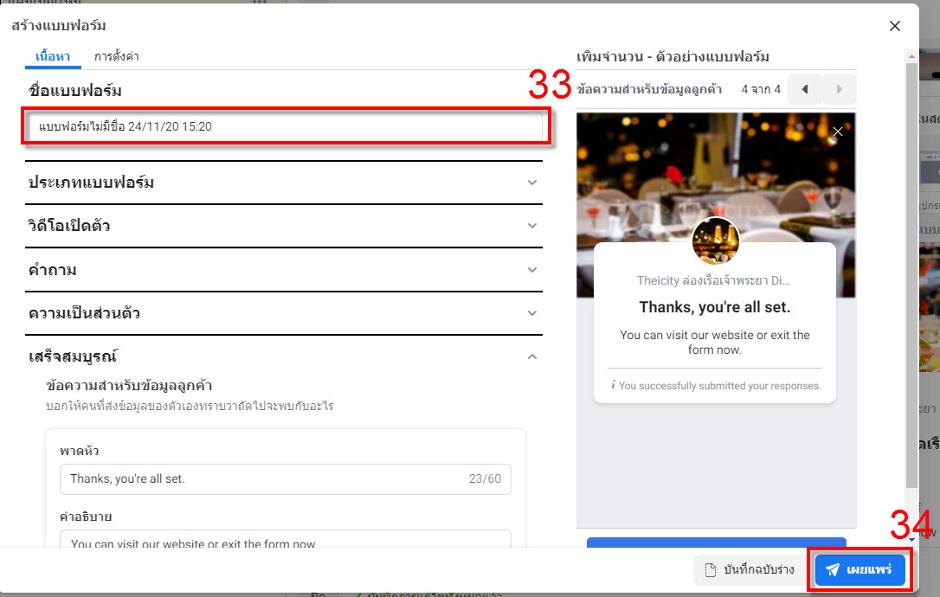
Task: Select the เนื้อหา tab
Action: 53,57
